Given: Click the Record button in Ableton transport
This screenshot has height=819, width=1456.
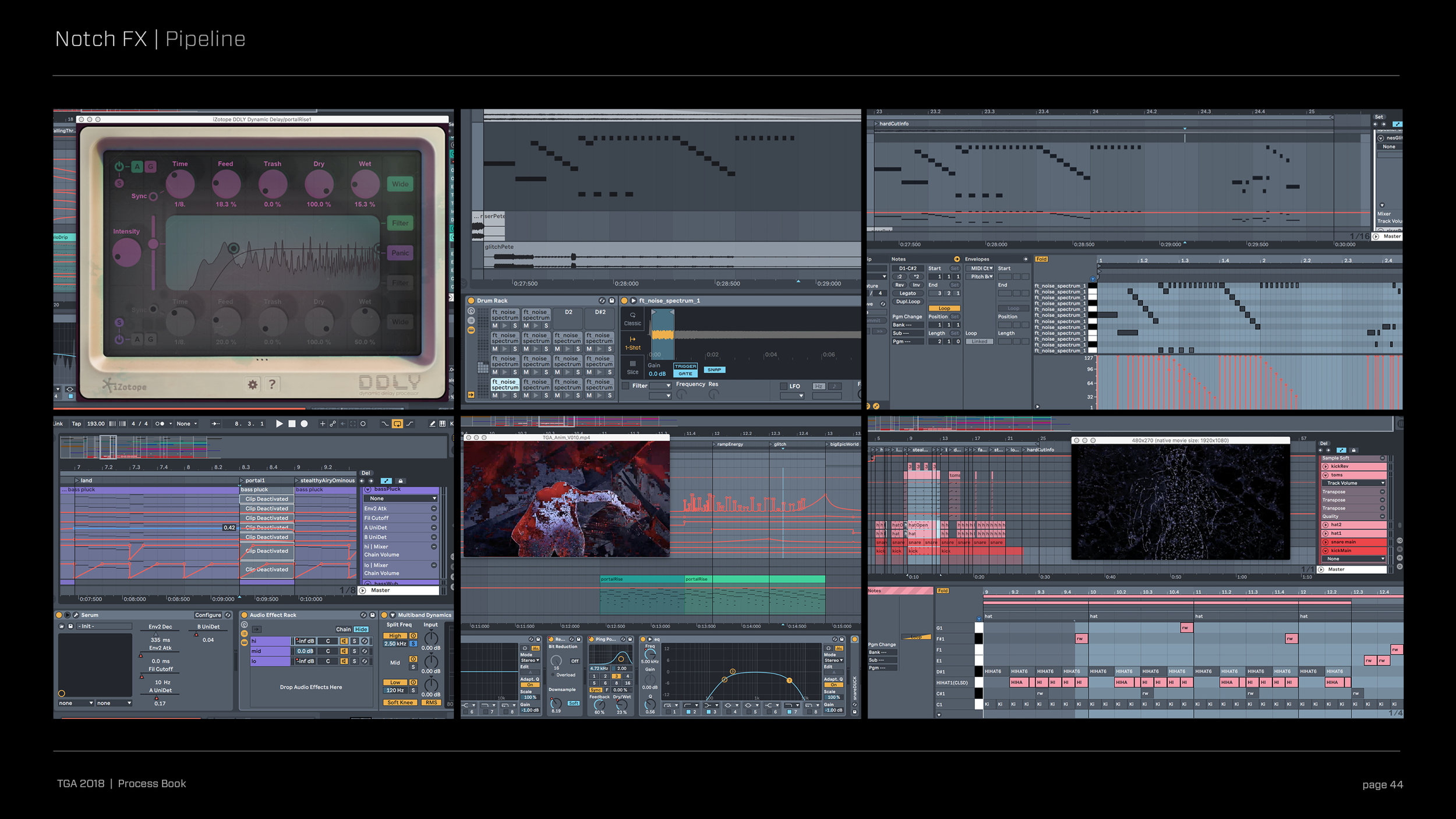Looking at the screenshot, I should pyautogui.click(x=304, y=423).
